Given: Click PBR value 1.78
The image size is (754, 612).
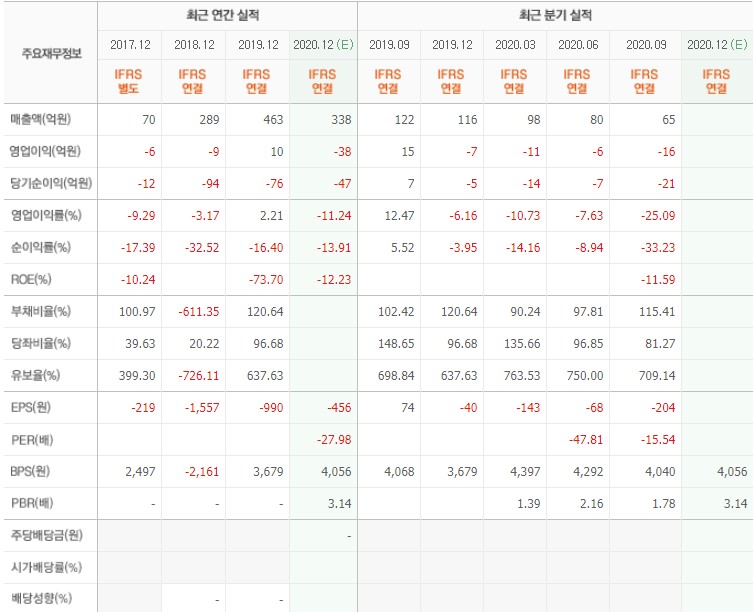Looking at the screenshot, I should tap(664, 504).
